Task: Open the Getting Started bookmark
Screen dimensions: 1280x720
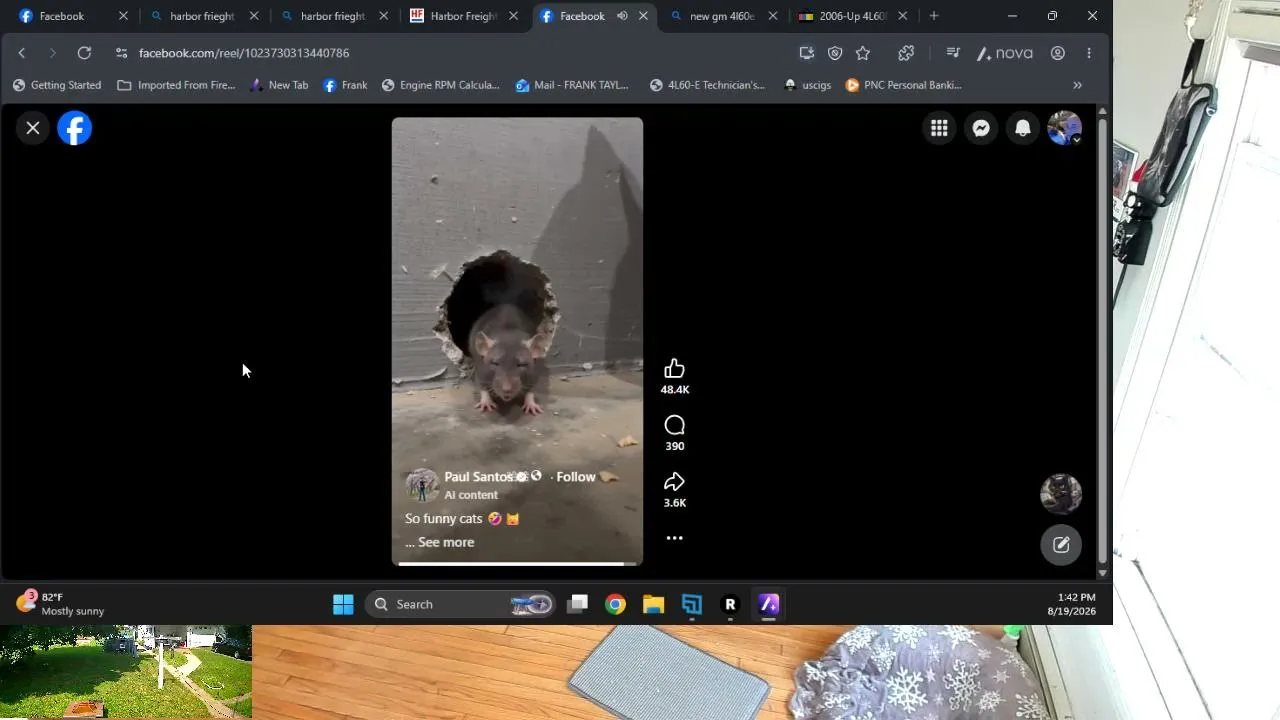Action: tap(57, 85)
